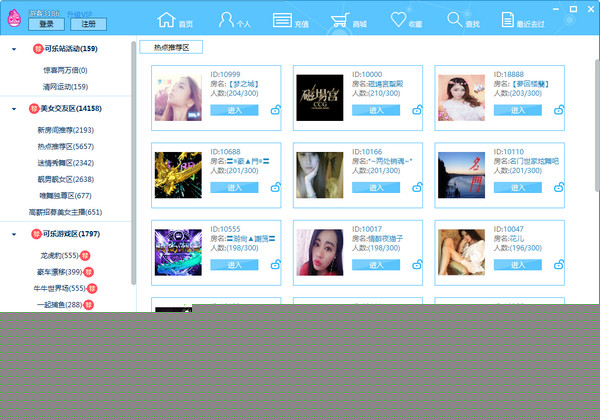Collapse the 可乐站活动(159) group arrow
This screenshot has width=600, height=420.
pyautogui.click(x=14, y=49)
